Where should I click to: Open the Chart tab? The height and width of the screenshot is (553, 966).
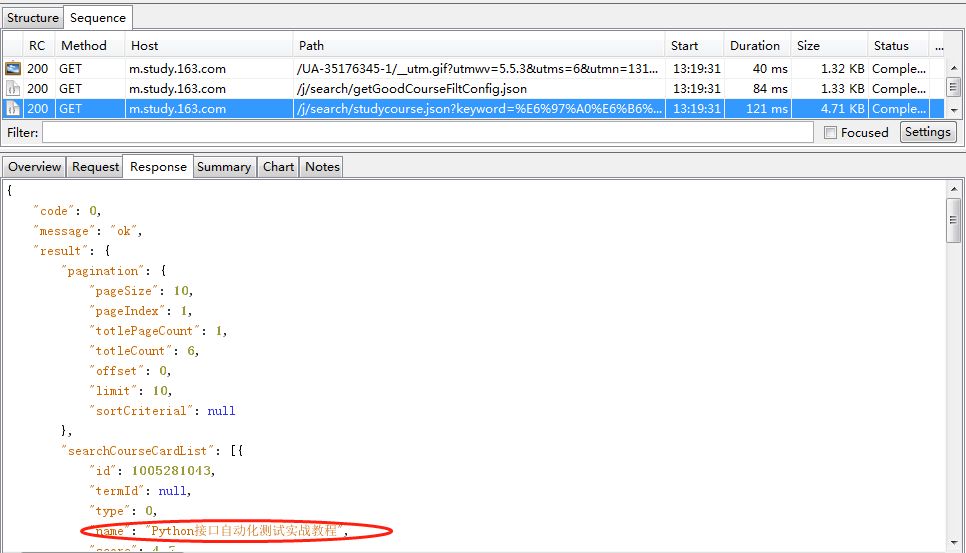click(278, 167)
